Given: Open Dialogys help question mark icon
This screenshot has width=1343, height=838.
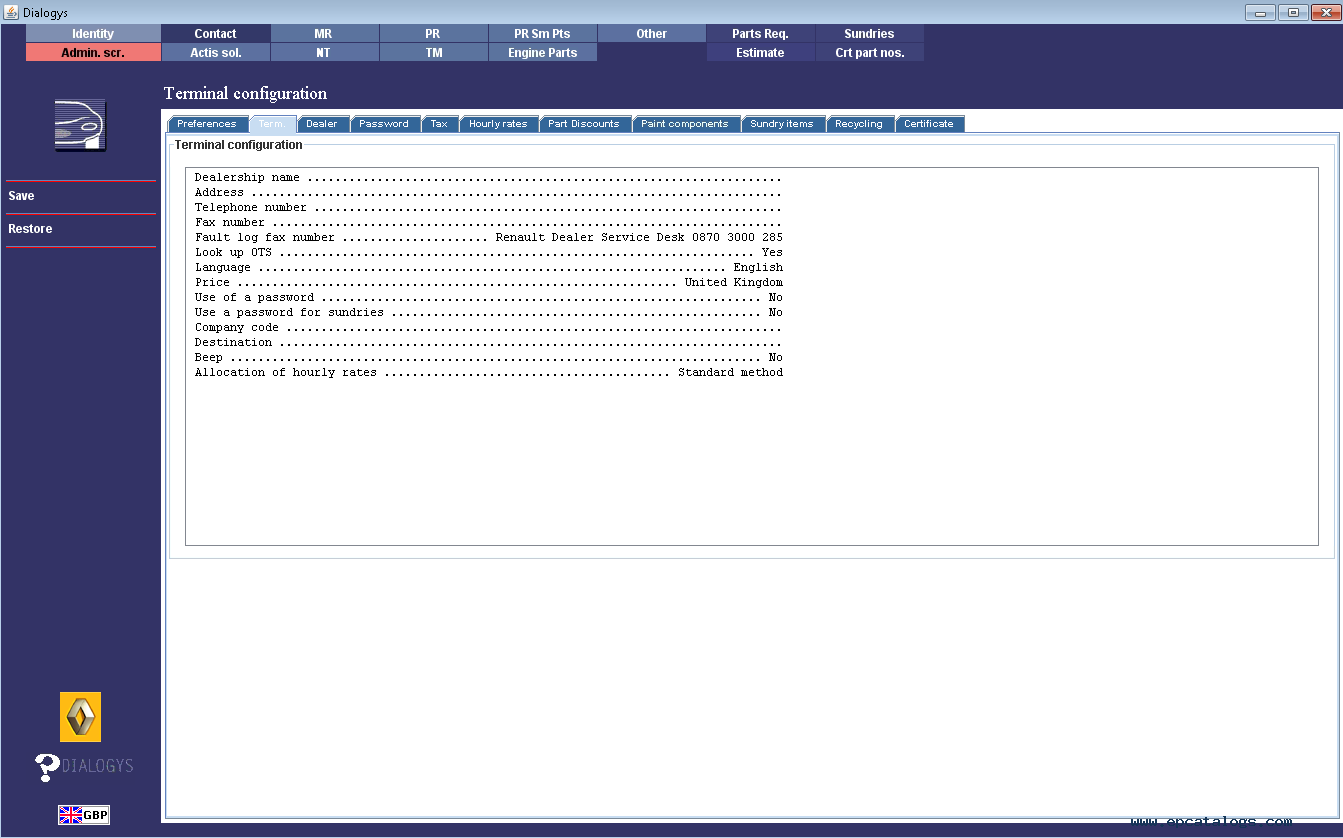Looking at the screenshot, I should [x=47, y=767].
